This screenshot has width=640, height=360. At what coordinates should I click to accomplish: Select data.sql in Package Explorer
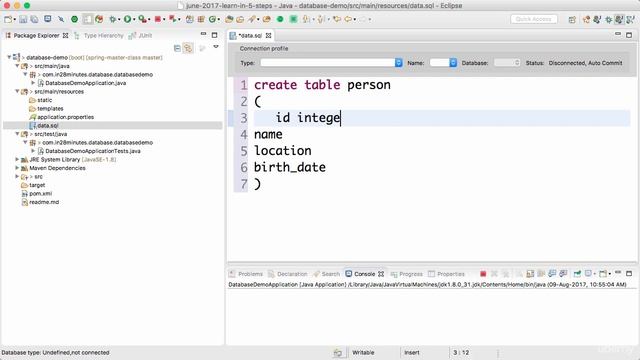tap(47, 125)
